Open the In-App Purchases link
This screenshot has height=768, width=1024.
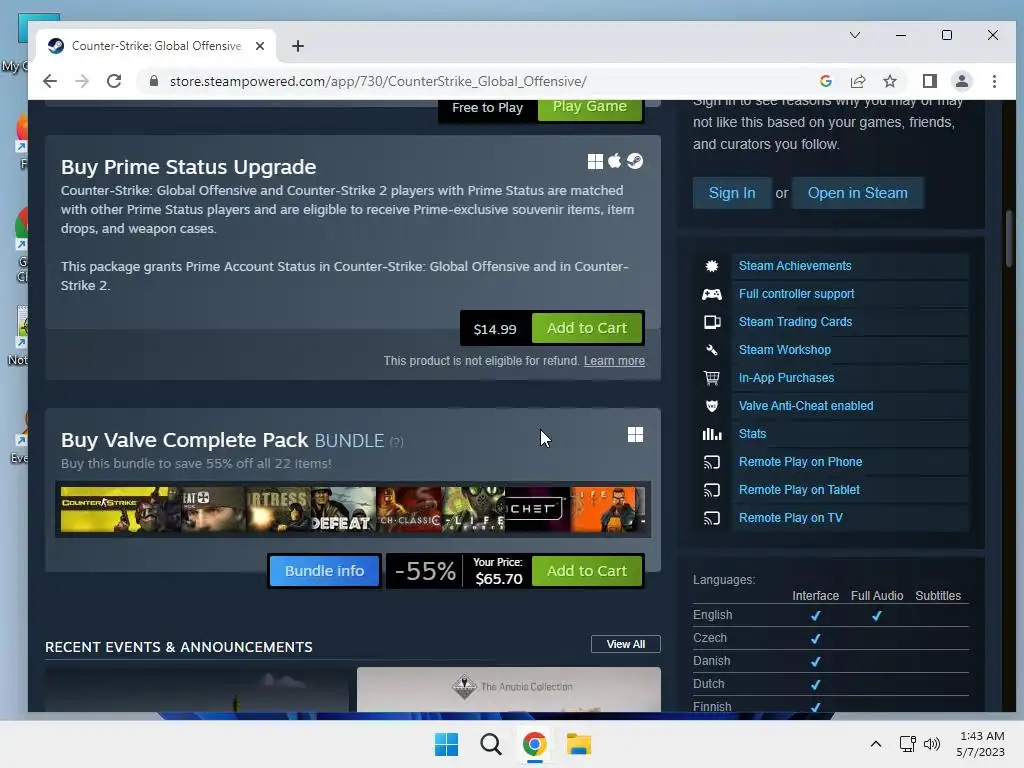(x=786, y=378)
